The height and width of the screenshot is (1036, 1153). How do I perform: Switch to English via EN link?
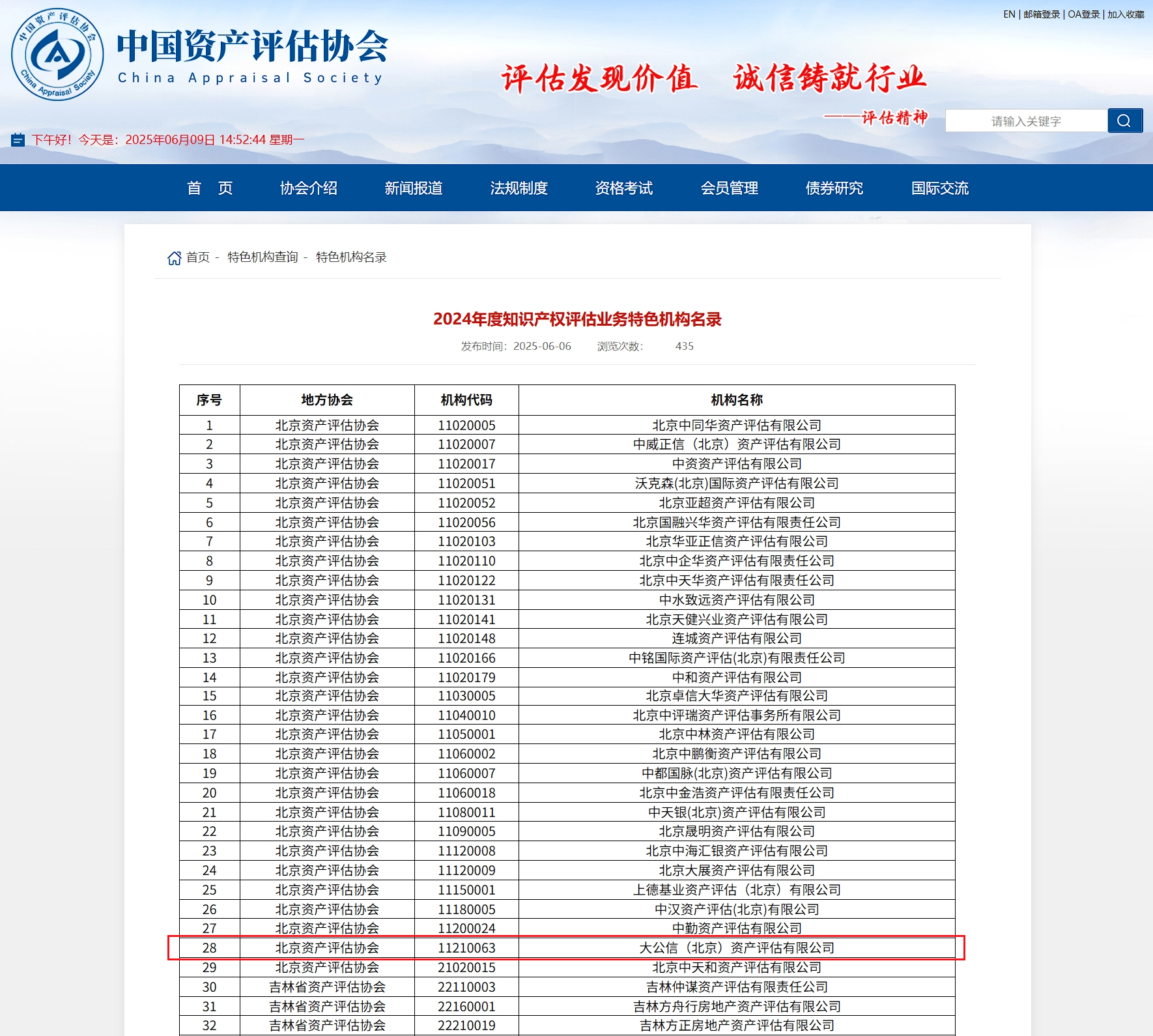coord(1009,14)
